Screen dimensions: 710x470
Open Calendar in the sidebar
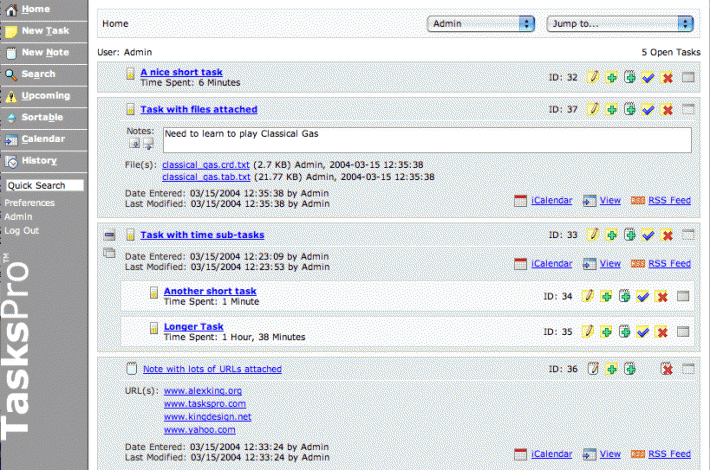pyautogui.click(x=44, y=139)
